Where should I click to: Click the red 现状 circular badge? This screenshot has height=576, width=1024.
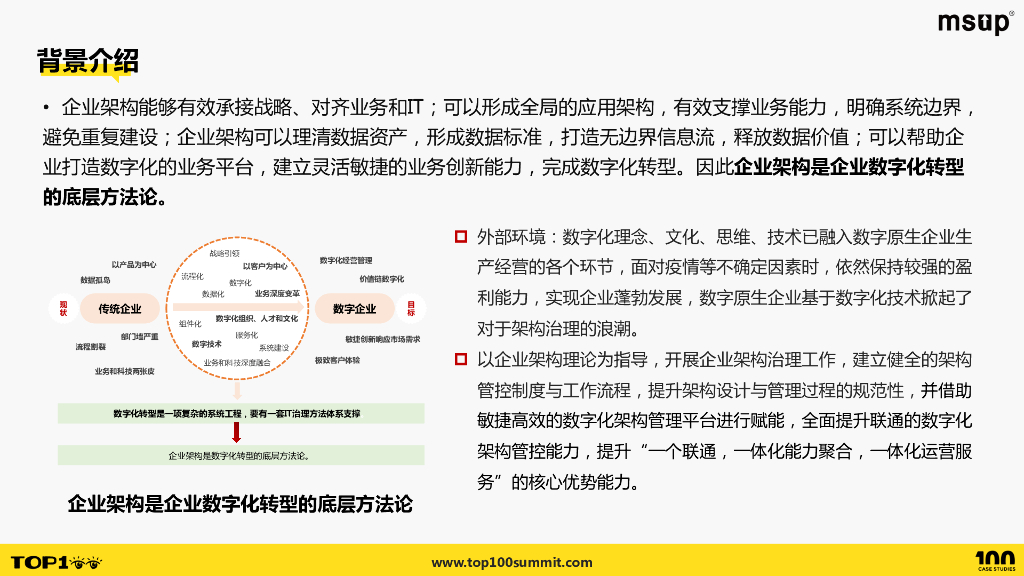64,308
